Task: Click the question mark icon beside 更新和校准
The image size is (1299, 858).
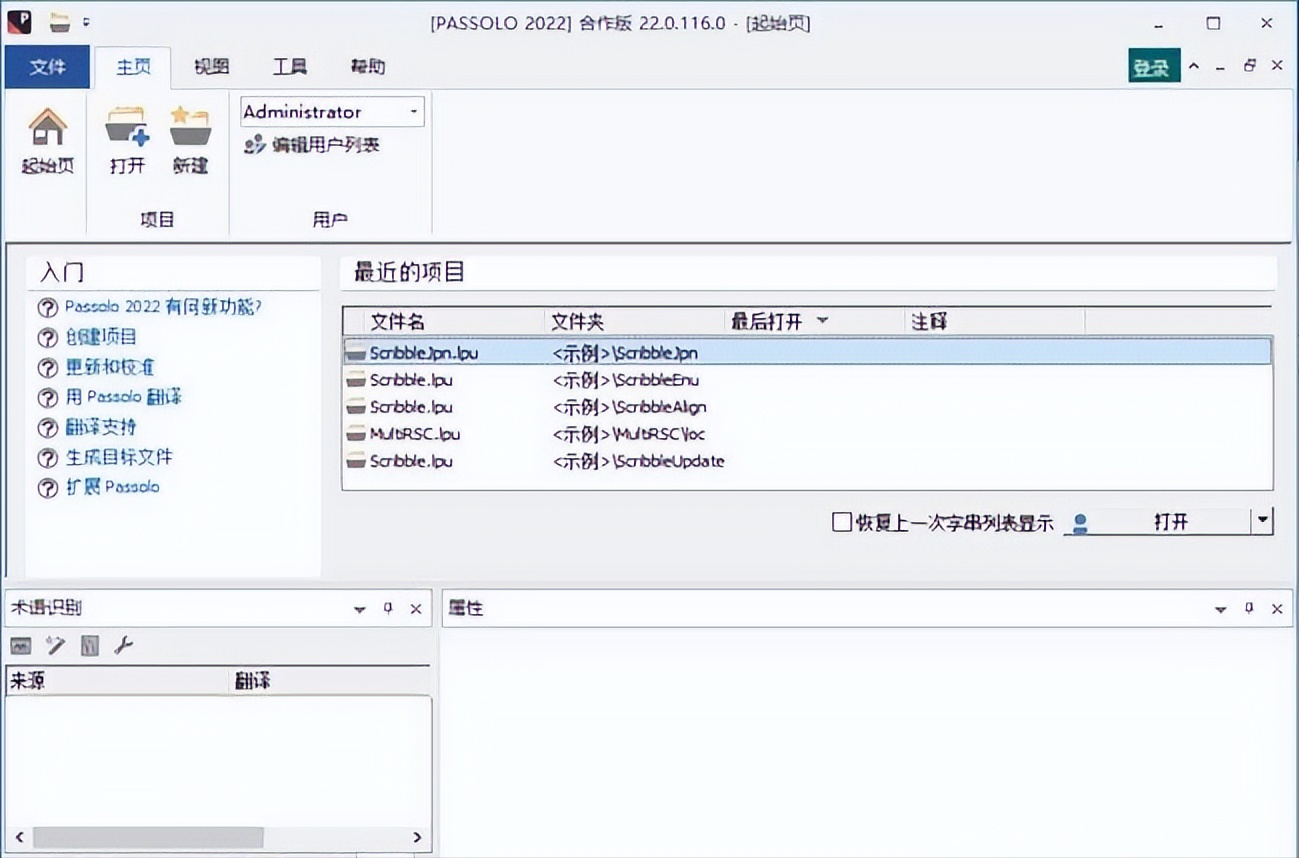Action: [x=47, y=368]
